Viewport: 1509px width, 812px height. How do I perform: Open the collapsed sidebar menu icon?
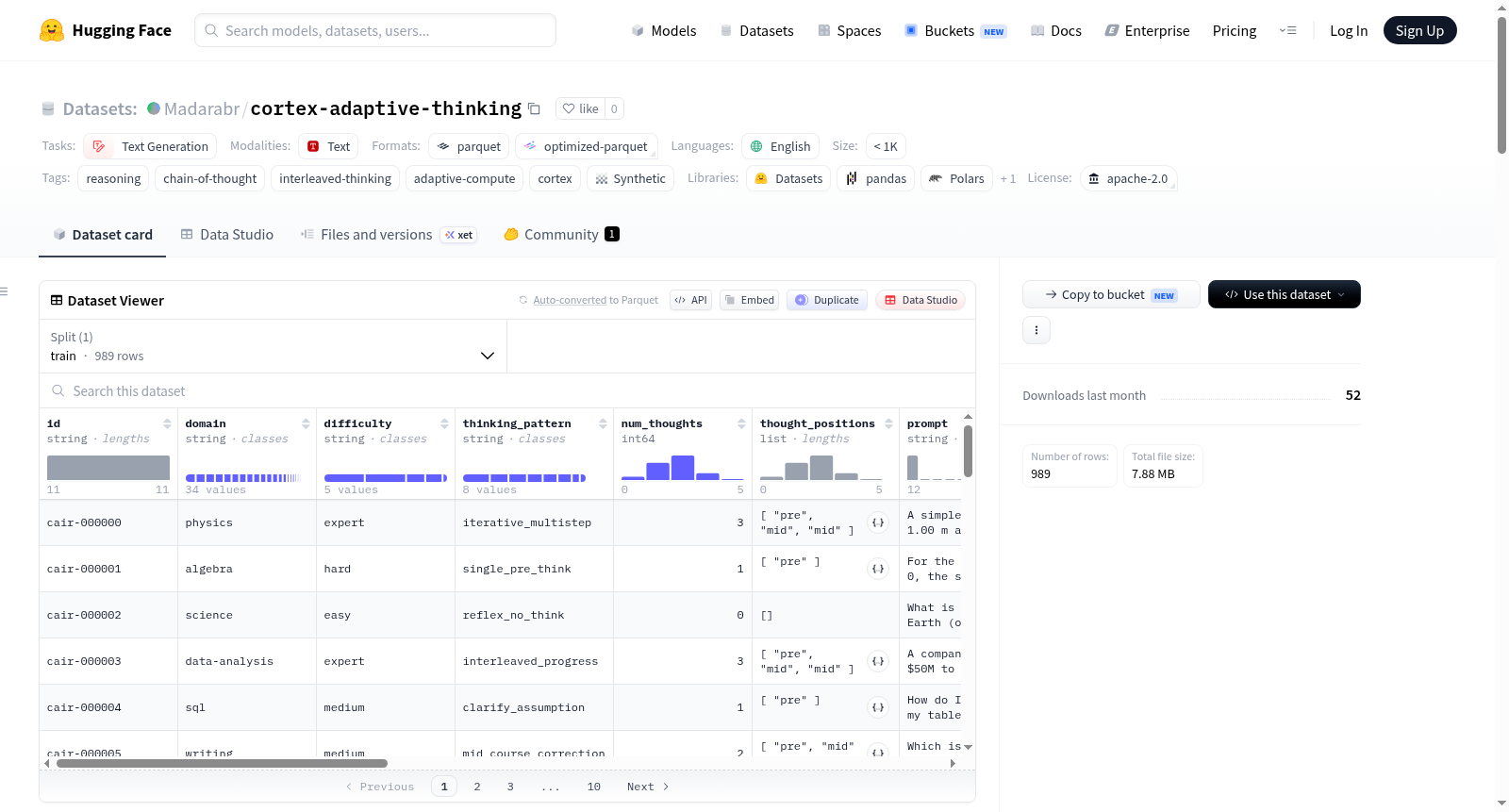pos(4,291)
